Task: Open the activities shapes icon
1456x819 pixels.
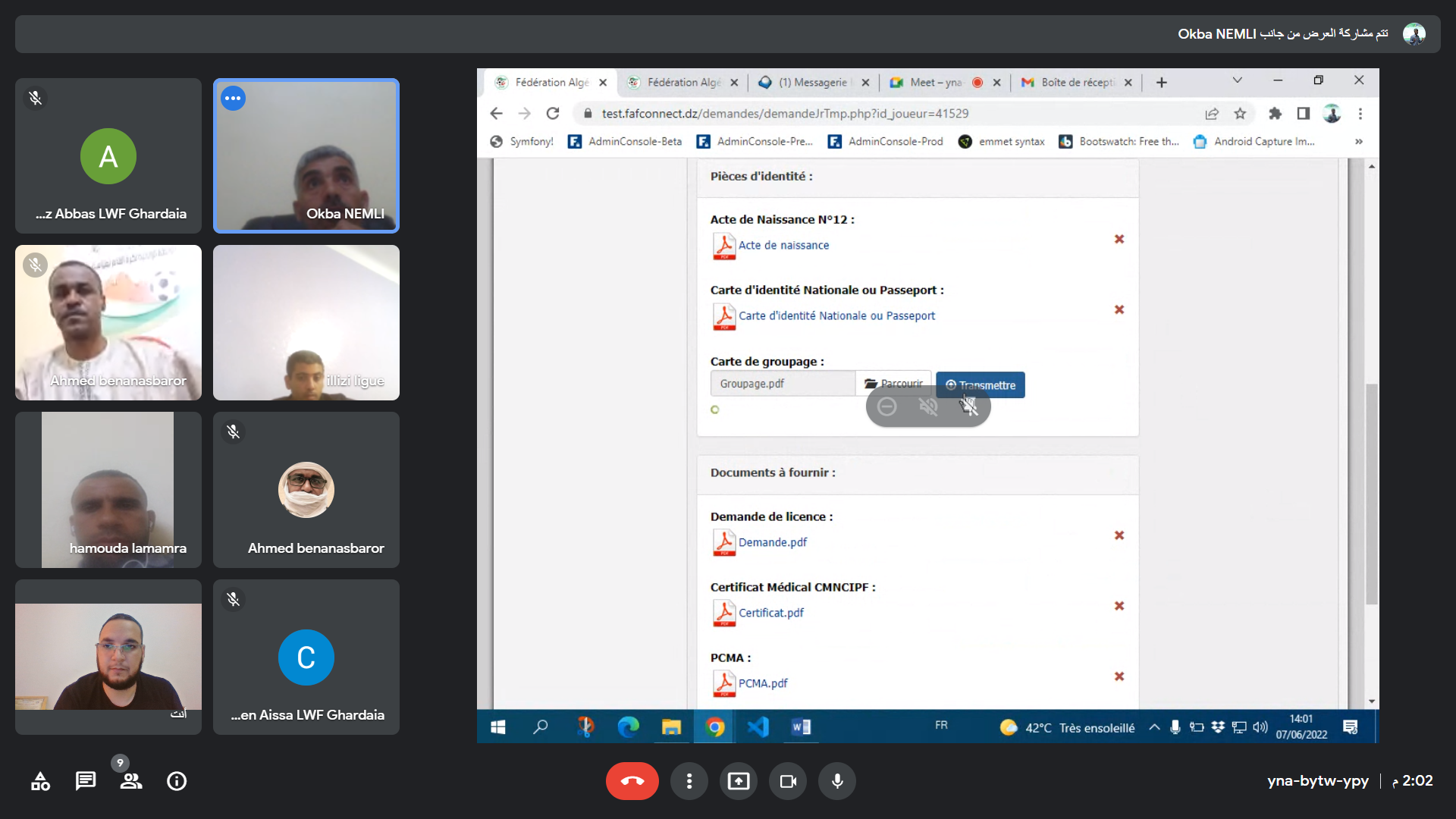Action: (x=40, y=781)
